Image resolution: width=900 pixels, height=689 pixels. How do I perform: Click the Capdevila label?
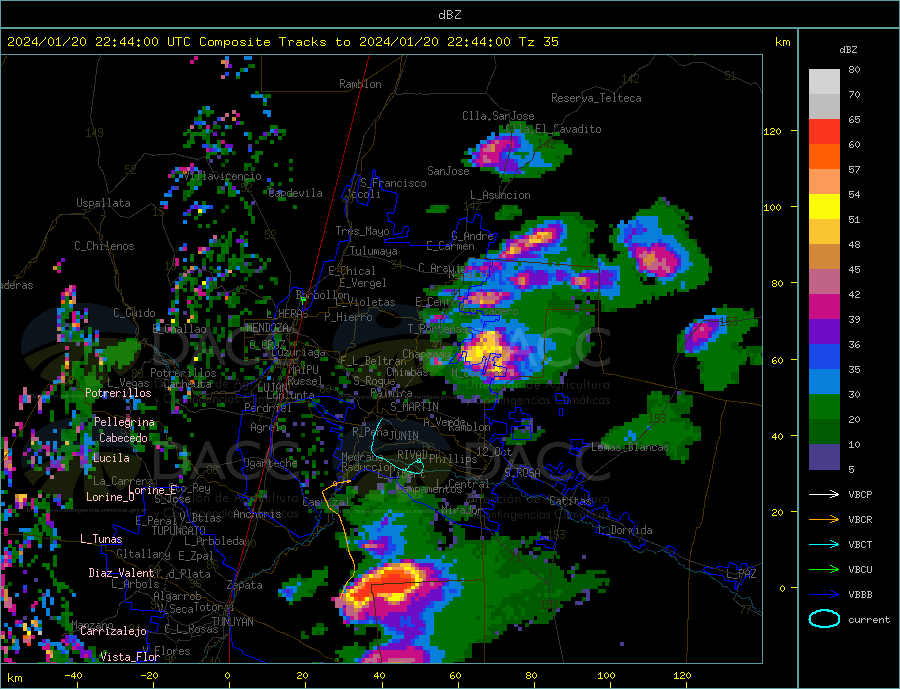tap(296, 193)
